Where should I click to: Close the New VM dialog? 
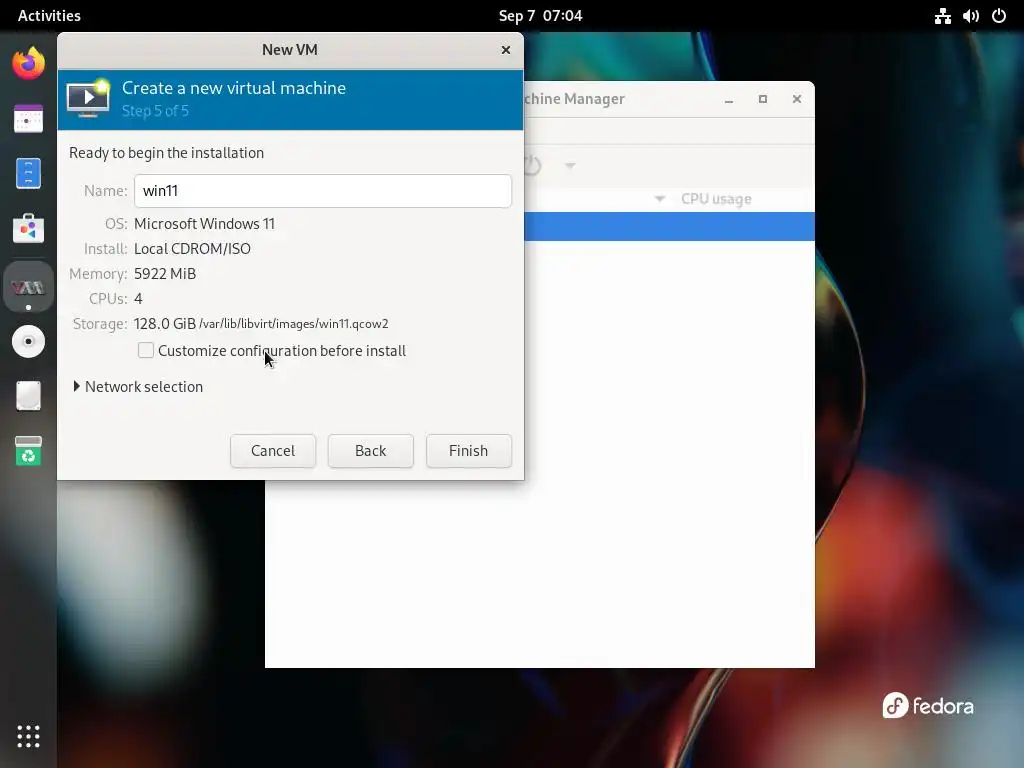pyautogui.click(x=505, y=50)
